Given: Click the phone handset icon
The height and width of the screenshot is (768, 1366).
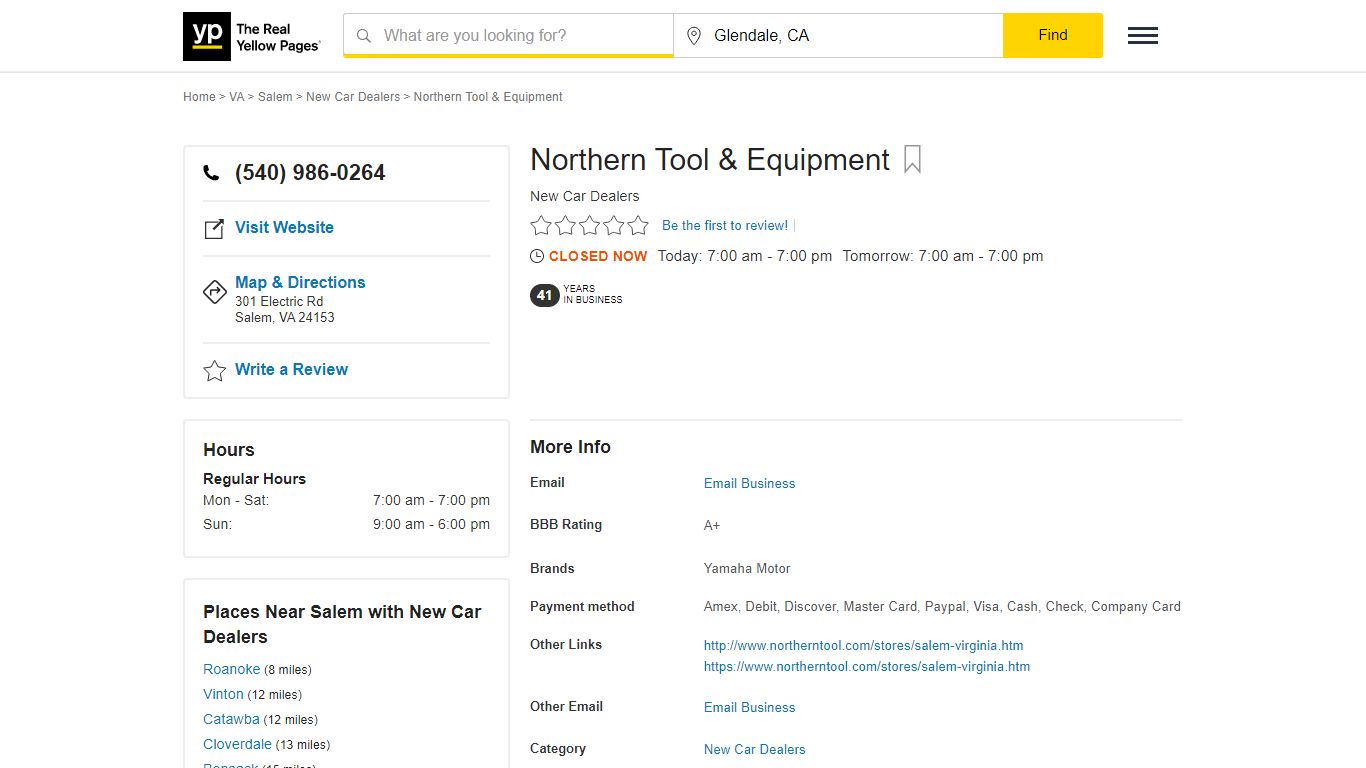Looking at the screenshot, I should [x=211, y=173].
